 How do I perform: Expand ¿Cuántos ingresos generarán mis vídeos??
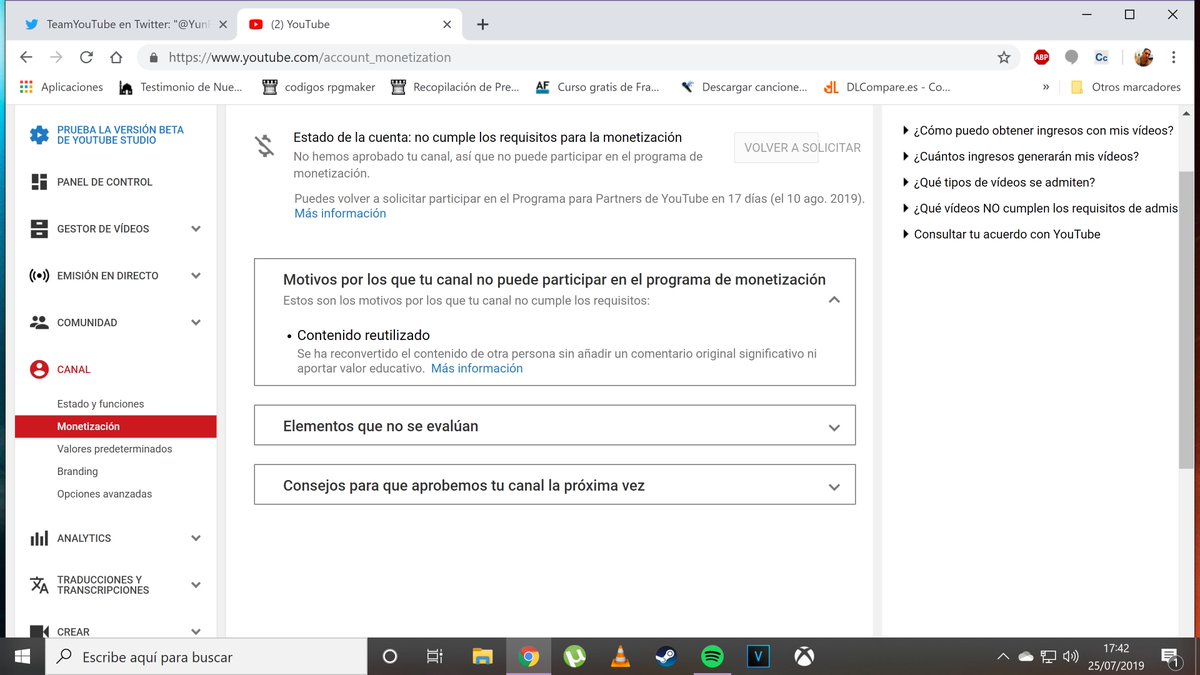point(1020,156)
